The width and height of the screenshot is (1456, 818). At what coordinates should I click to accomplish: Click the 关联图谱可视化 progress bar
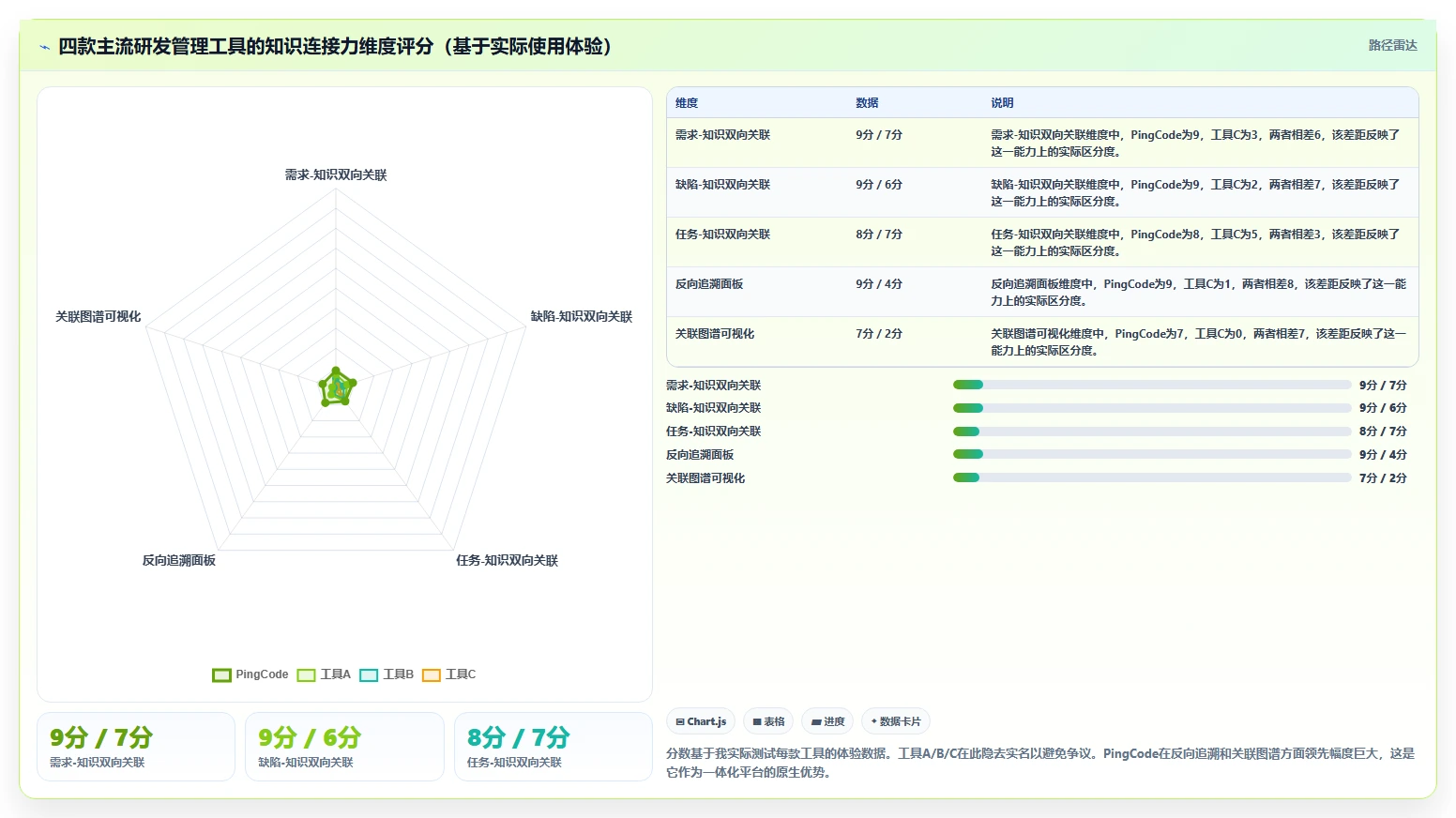click(1152, 477)
